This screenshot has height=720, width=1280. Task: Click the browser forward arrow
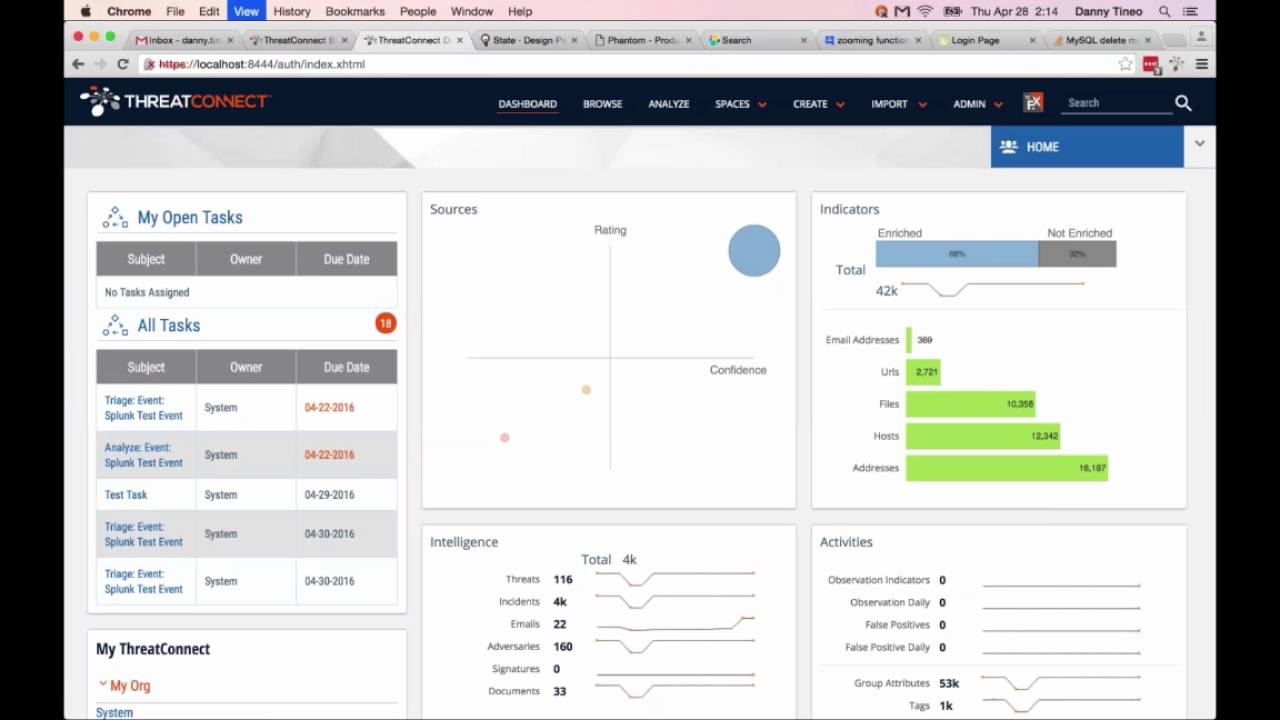[x=100, y=64]
